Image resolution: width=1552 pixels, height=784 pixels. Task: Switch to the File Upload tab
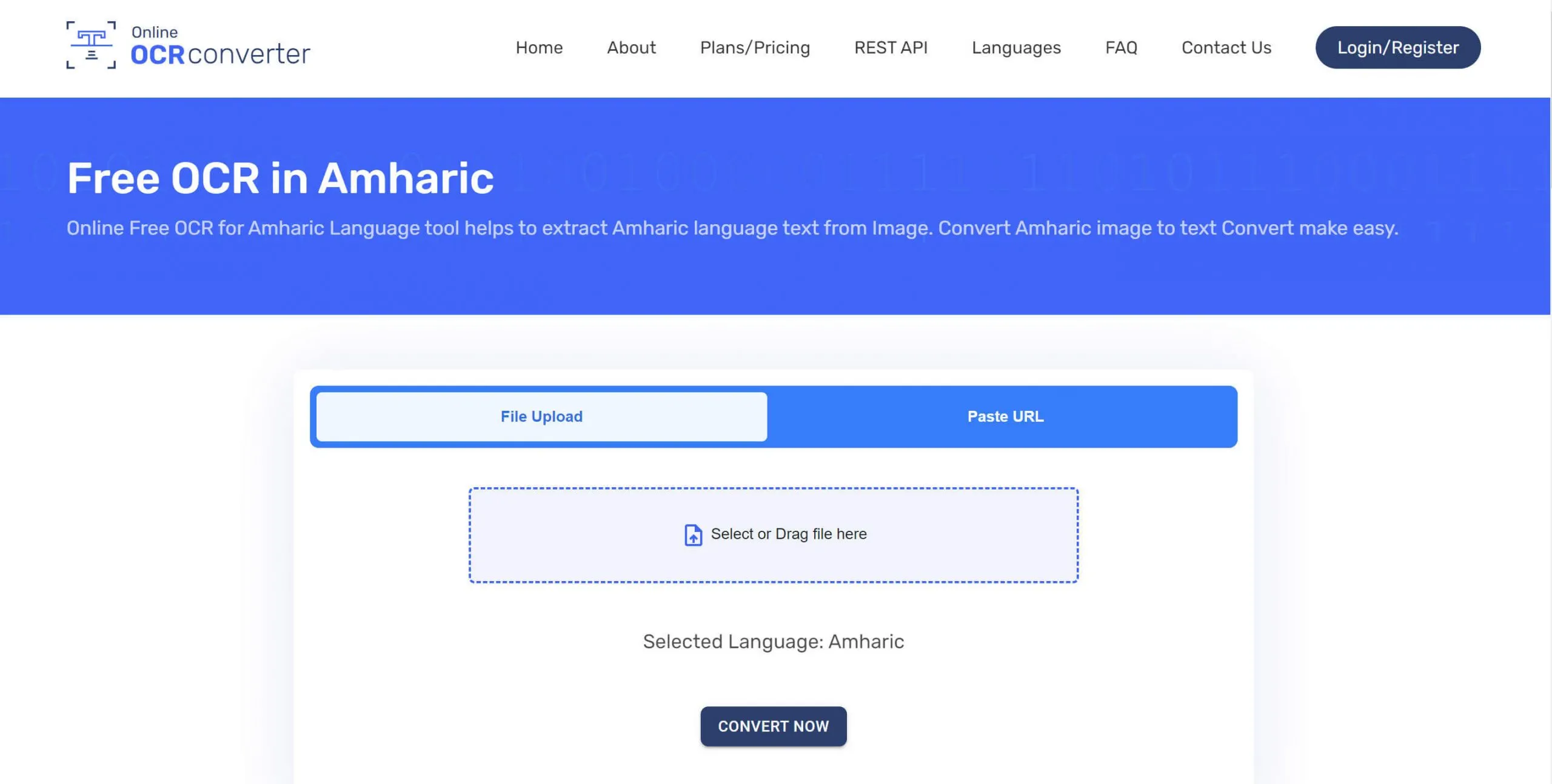coord(540,416)
